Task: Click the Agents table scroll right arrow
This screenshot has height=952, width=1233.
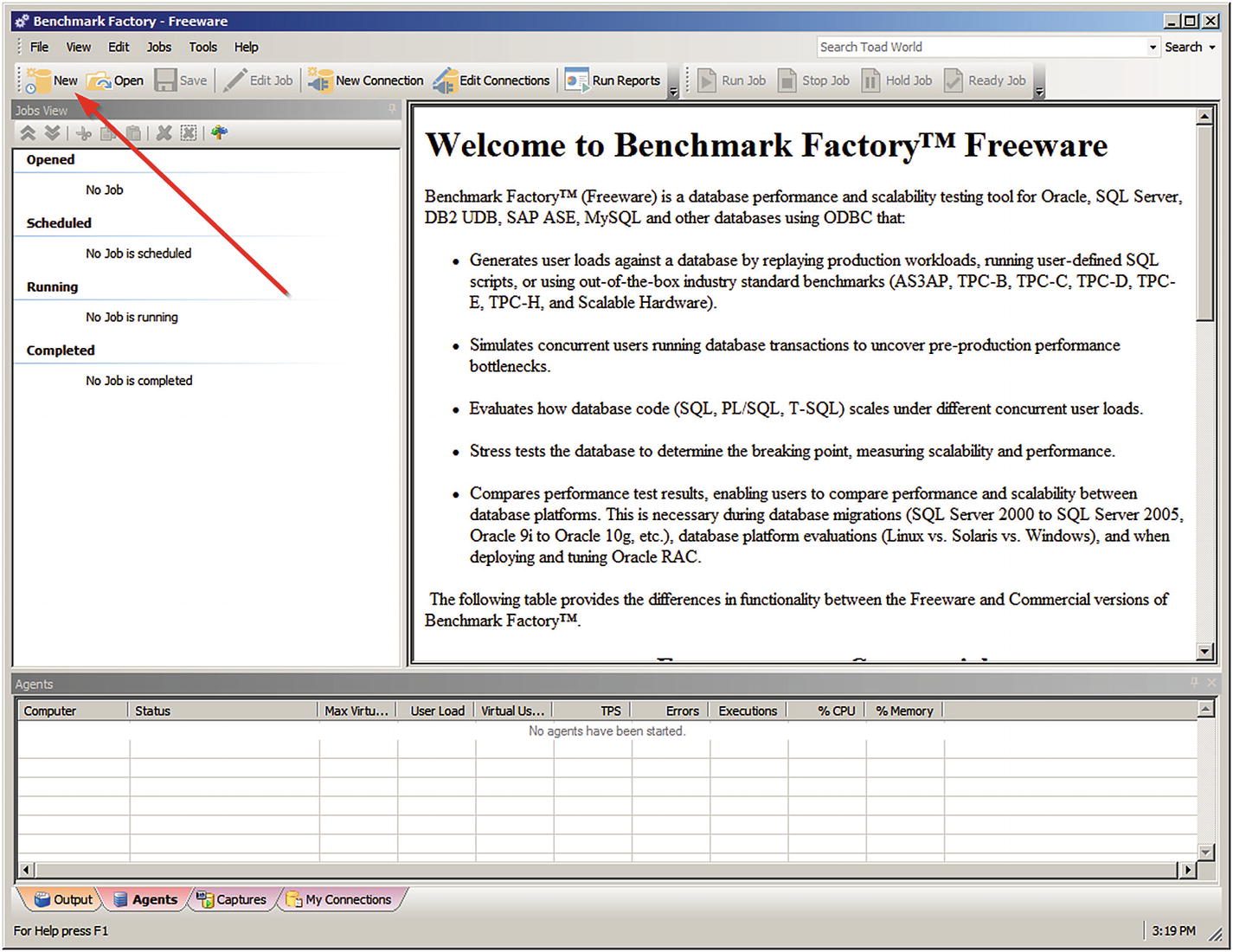Action: 1187,869
